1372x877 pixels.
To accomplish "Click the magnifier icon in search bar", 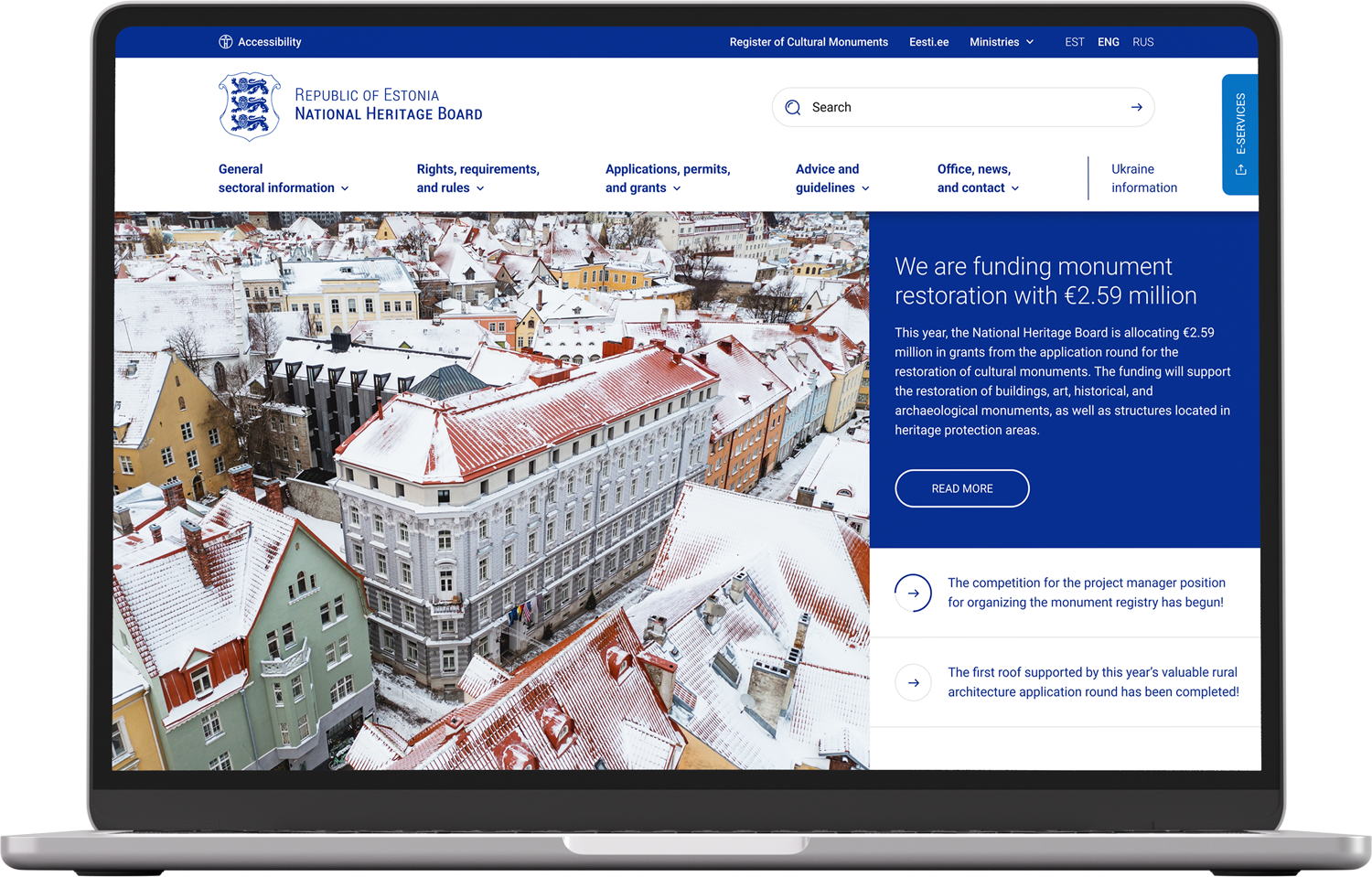I will pos(793,108).
